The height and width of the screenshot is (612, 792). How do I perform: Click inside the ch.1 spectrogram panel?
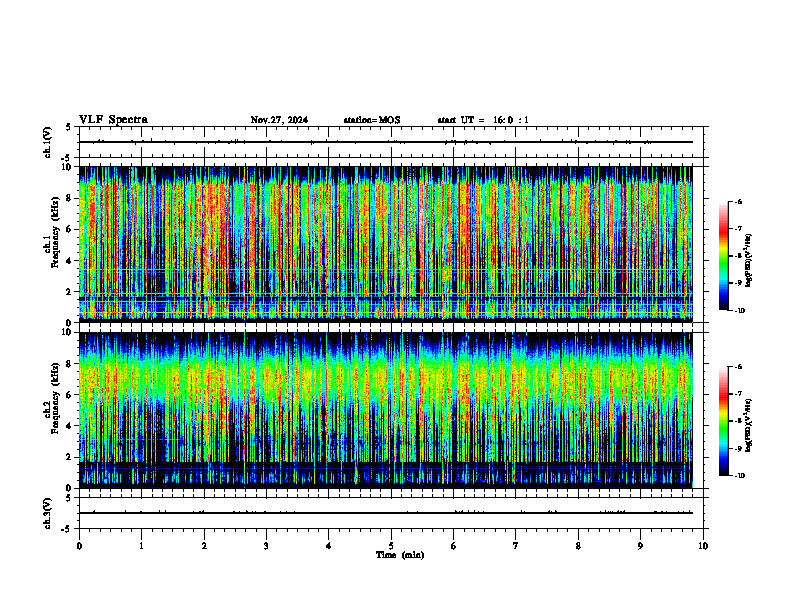click(x=386, y=244)
